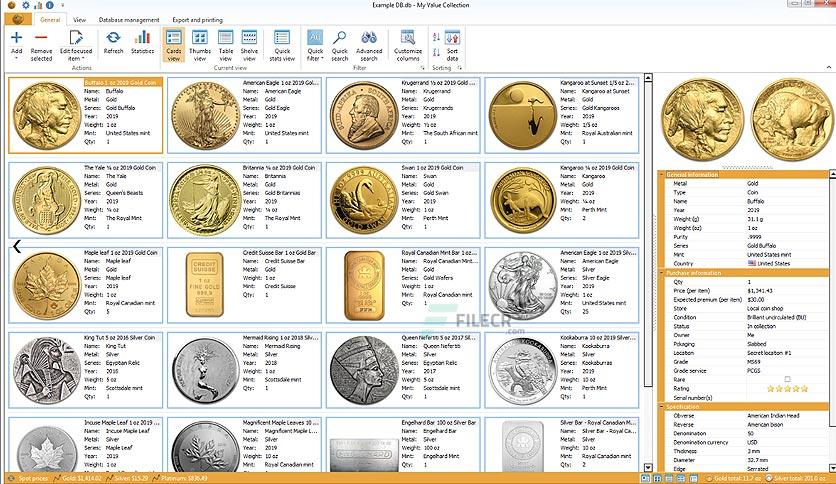Viewport: 836px width, 484px height.
Task: Click the gear settings icon in title bar
Action: click(26, 5)
